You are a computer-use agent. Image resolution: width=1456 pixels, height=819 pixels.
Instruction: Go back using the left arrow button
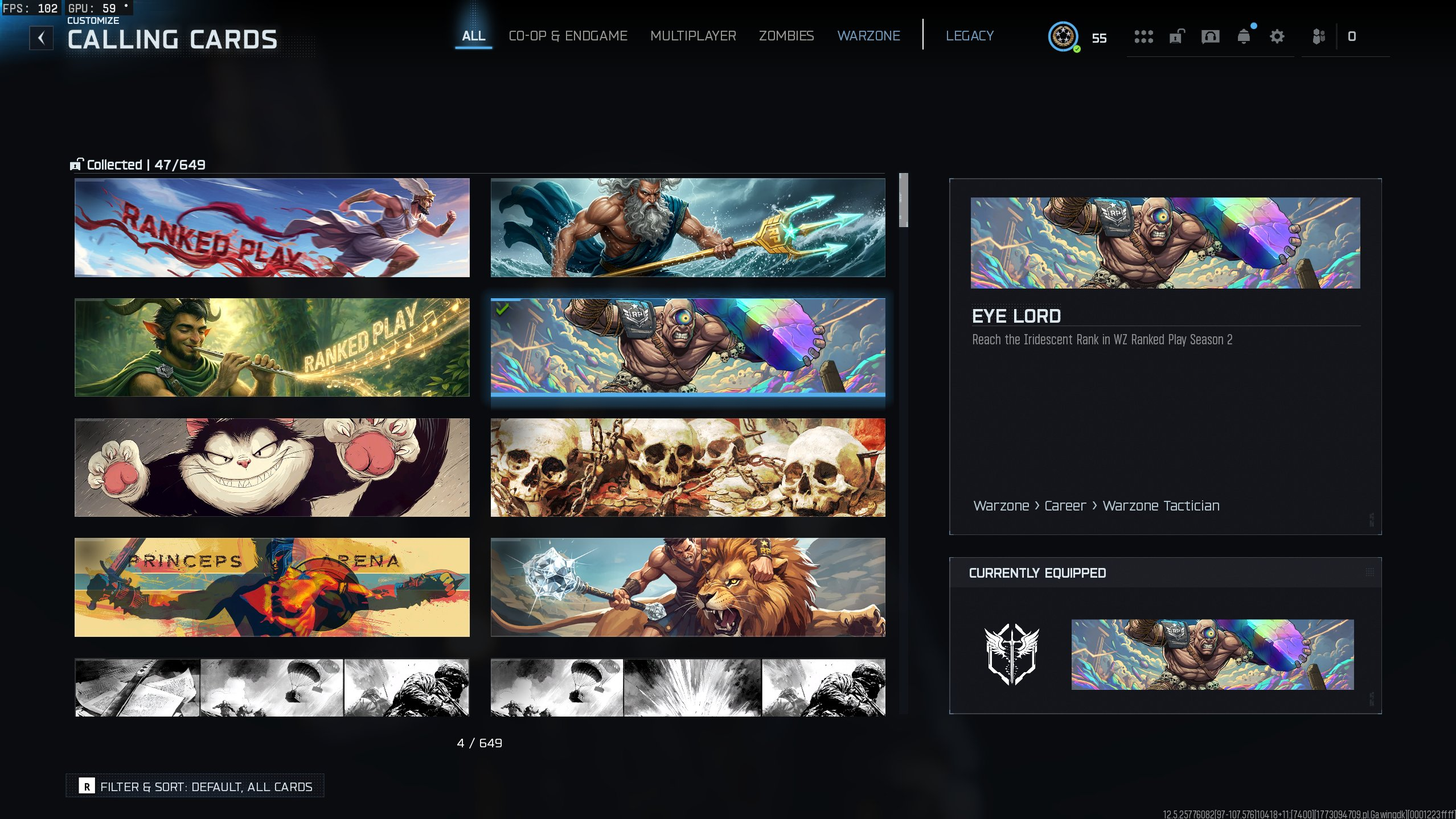pyautogui.click(x=42, y=38)
